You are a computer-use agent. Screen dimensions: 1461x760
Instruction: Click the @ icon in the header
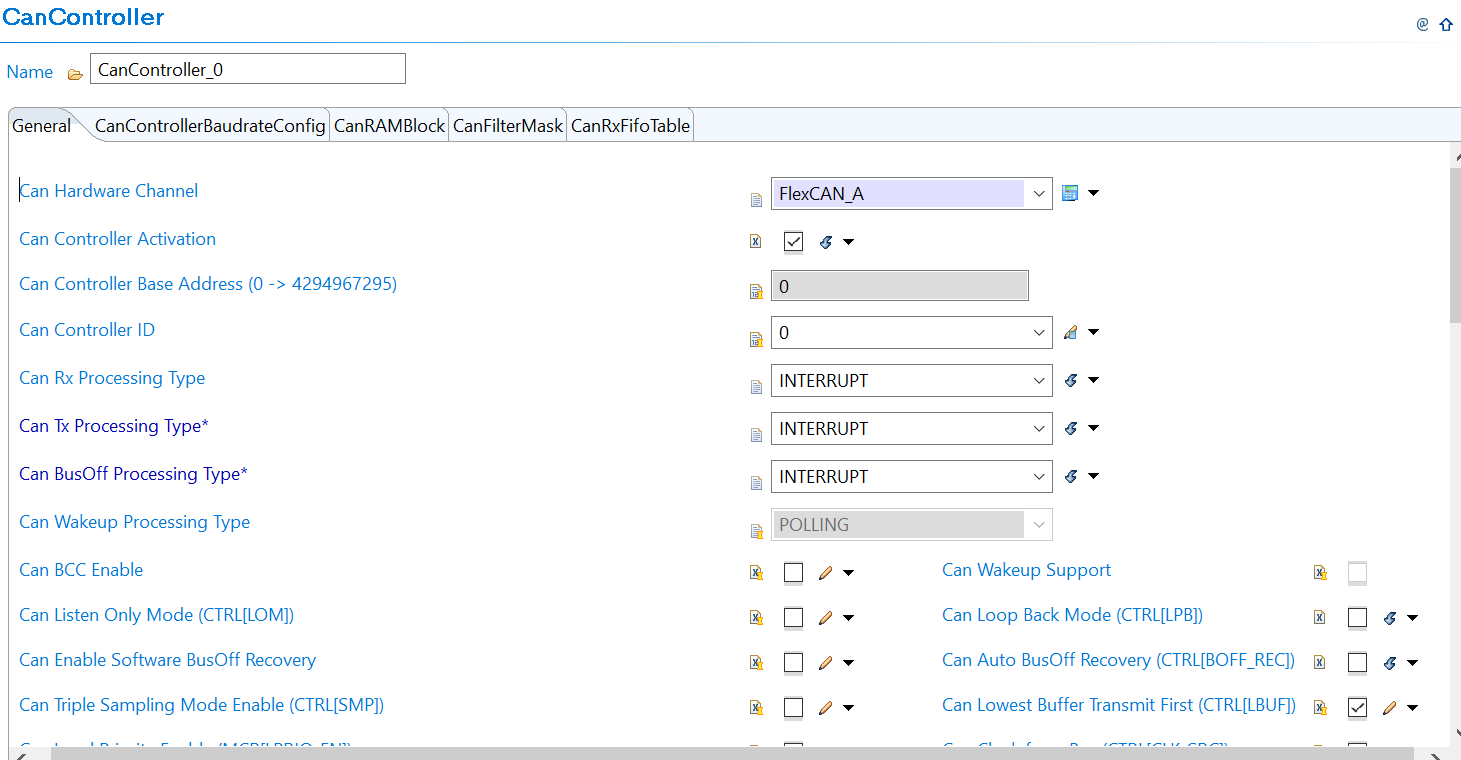click(1422, 24)
